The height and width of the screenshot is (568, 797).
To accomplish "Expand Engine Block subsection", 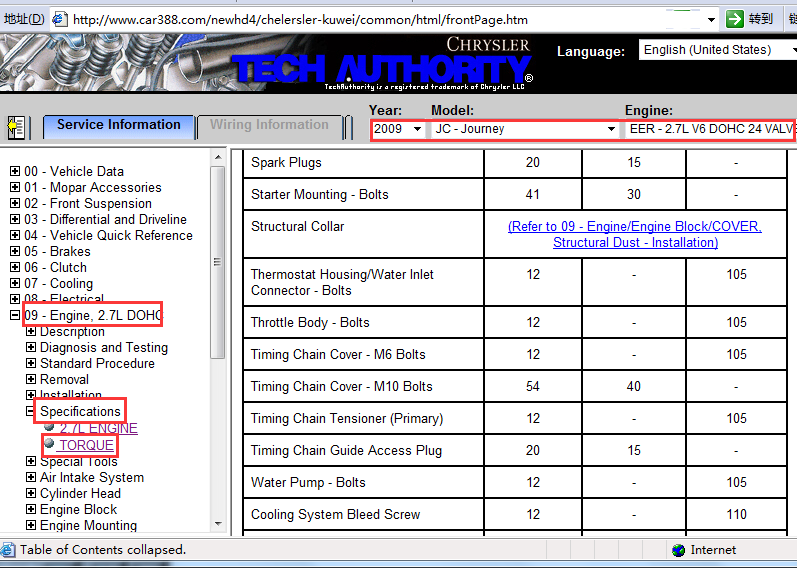I will [31, 510].
